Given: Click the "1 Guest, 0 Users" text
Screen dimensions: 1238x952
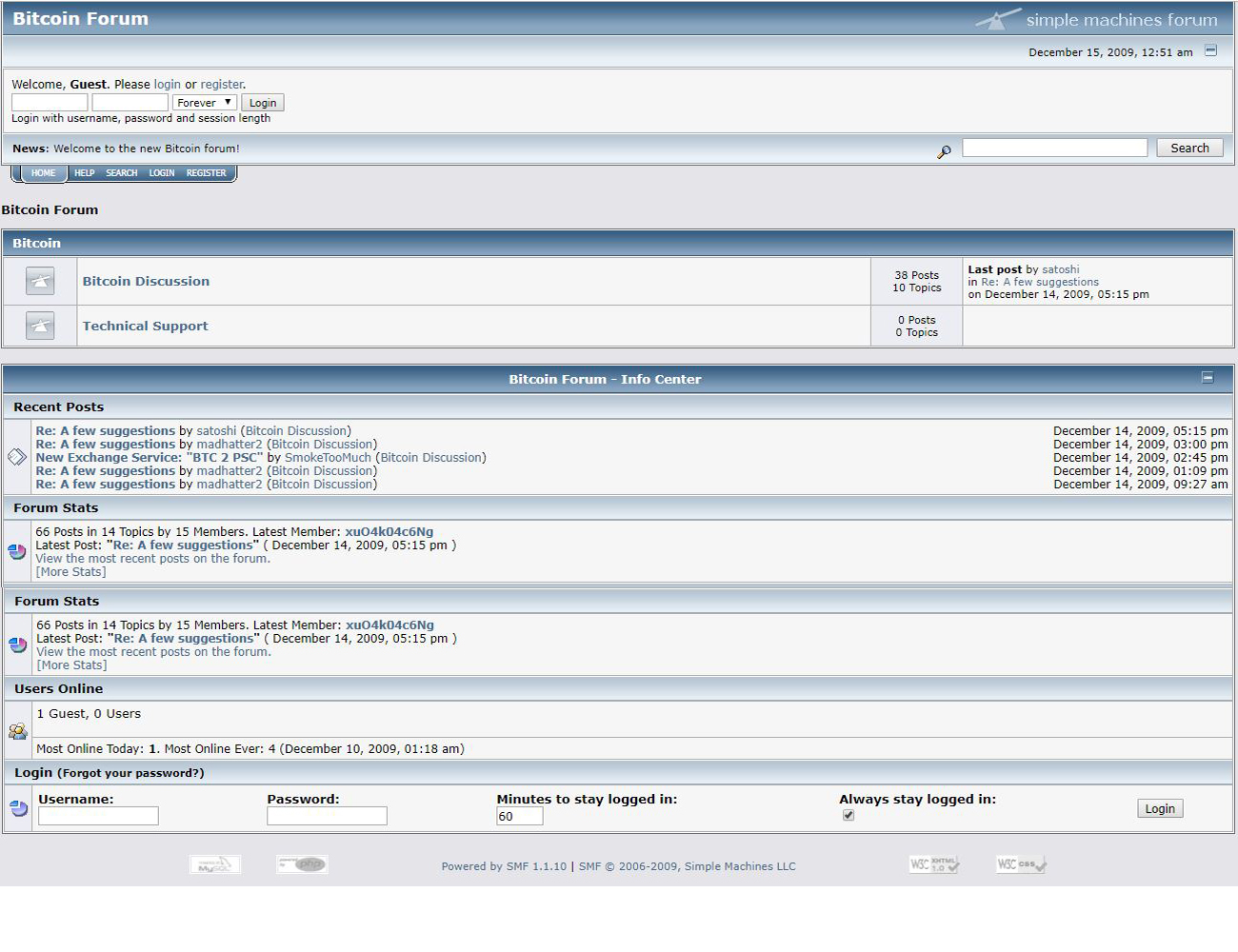Looking at the screenshot, I should [x=89, y=713].
